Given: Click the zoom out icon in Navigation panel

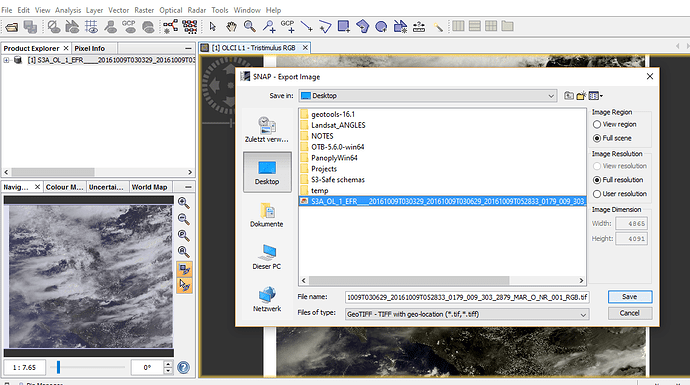Looking at the screenshot, I should click(x=184, y=219).
